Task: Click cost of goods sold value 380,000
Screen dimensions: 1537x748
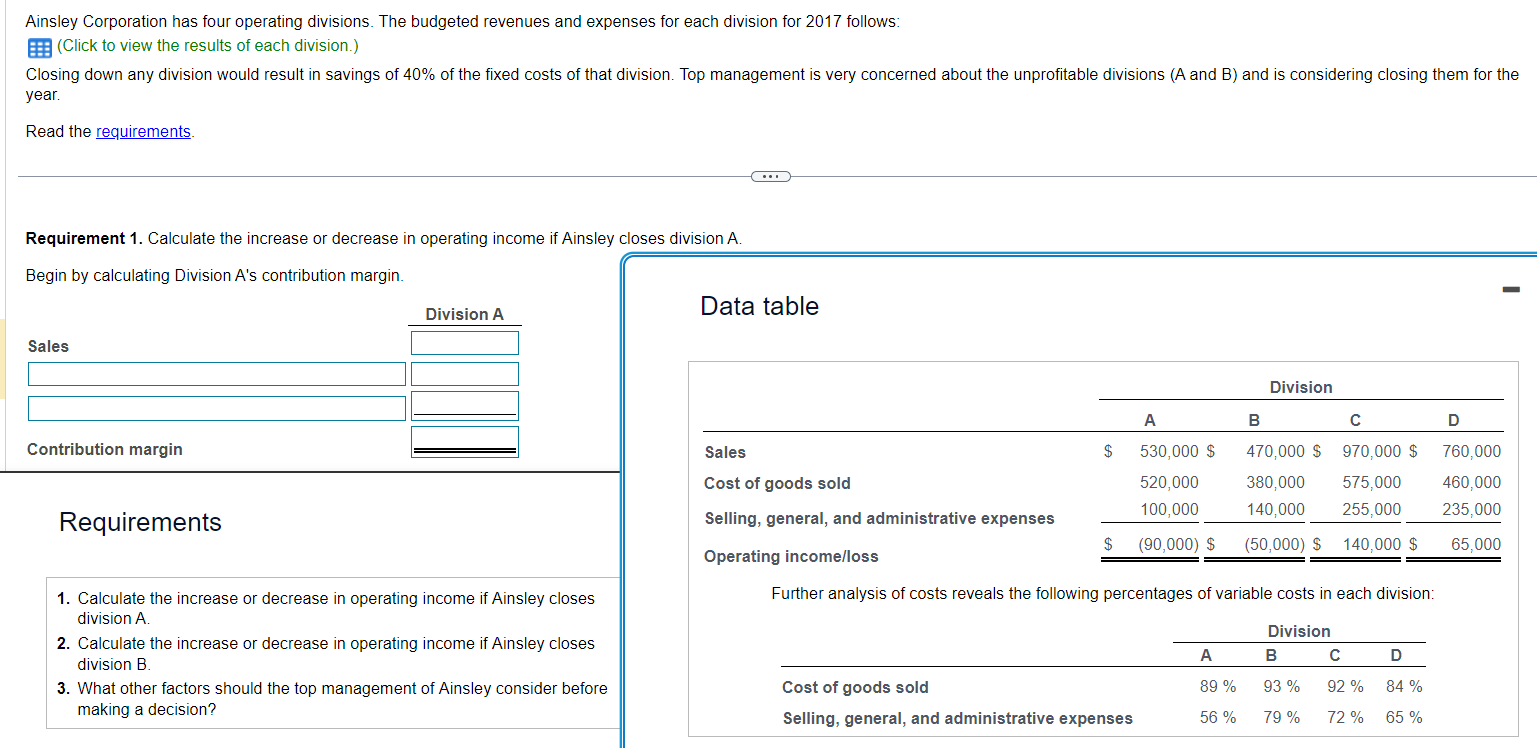Action: (1275, 482)
